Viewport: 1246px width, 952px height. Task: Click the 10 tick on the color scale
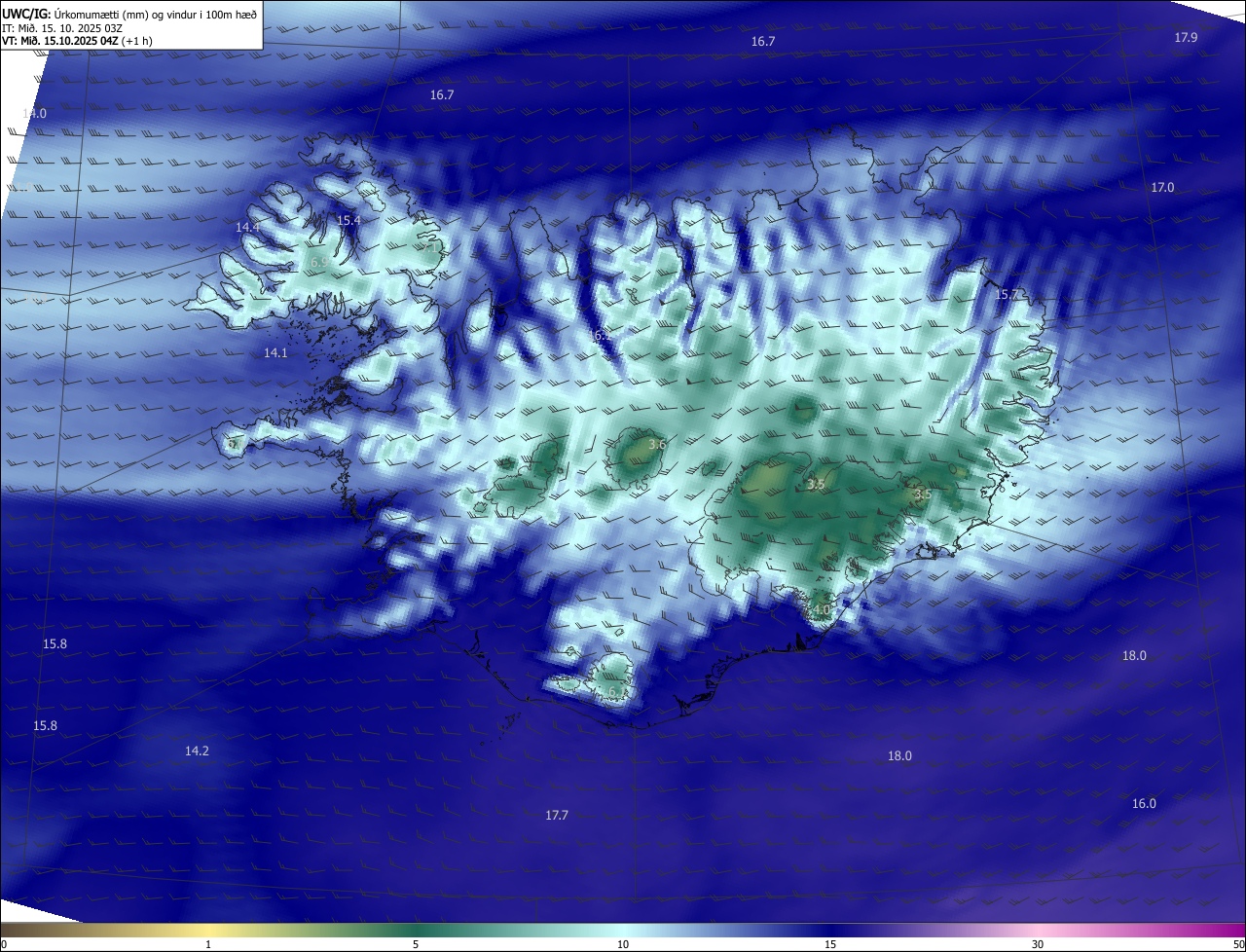[623, 944]
